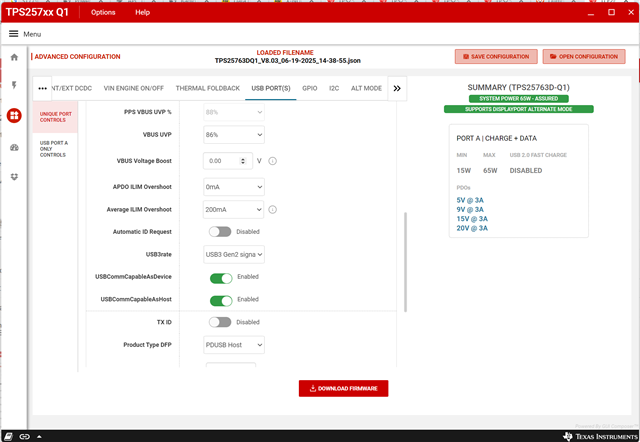The image size is (640, 442).
Task: Click OPEN CONFIGURATION button
Action: coord(584,56)
